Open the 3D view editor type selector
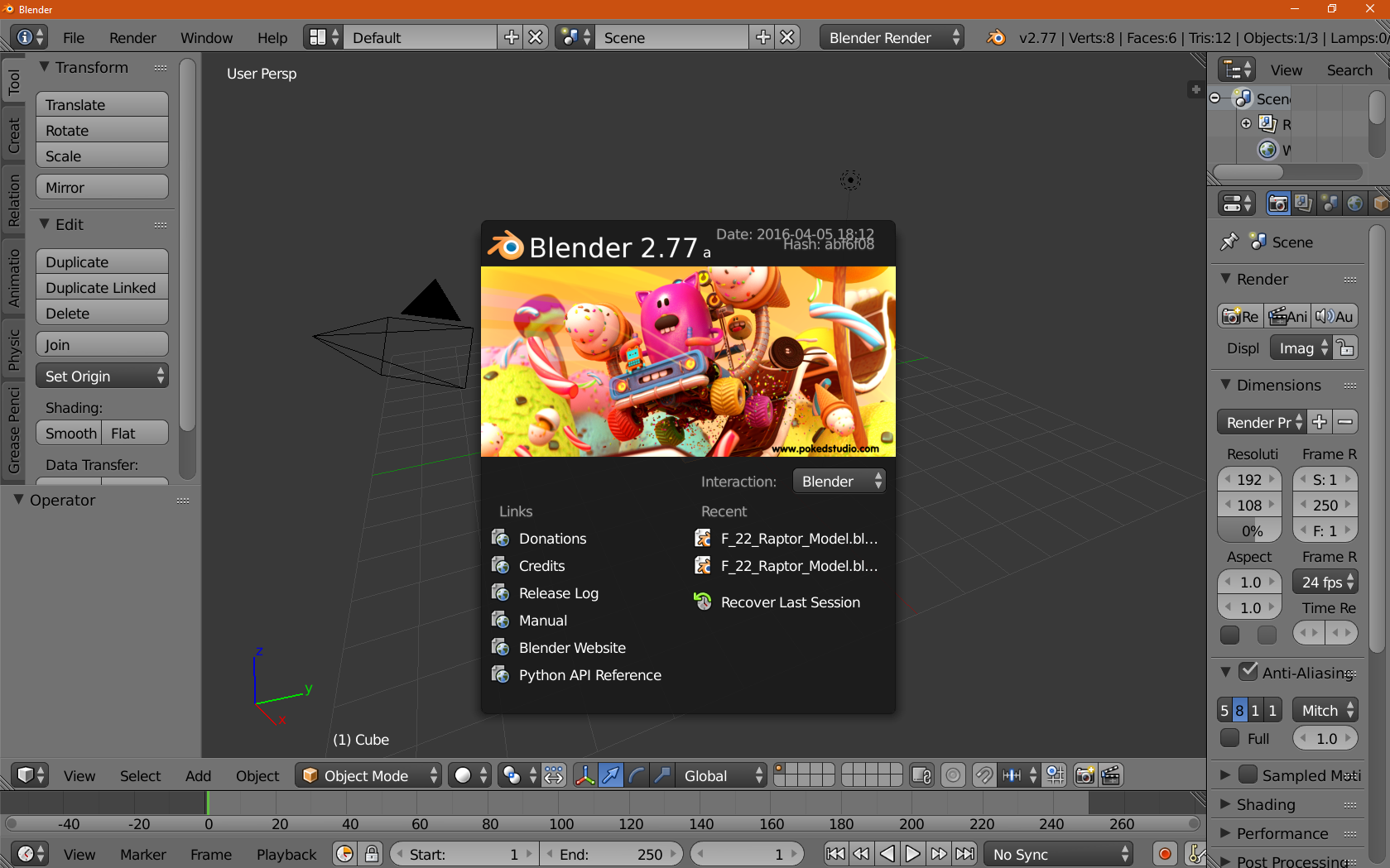The image size is (1390, 868). coord(30,775)
